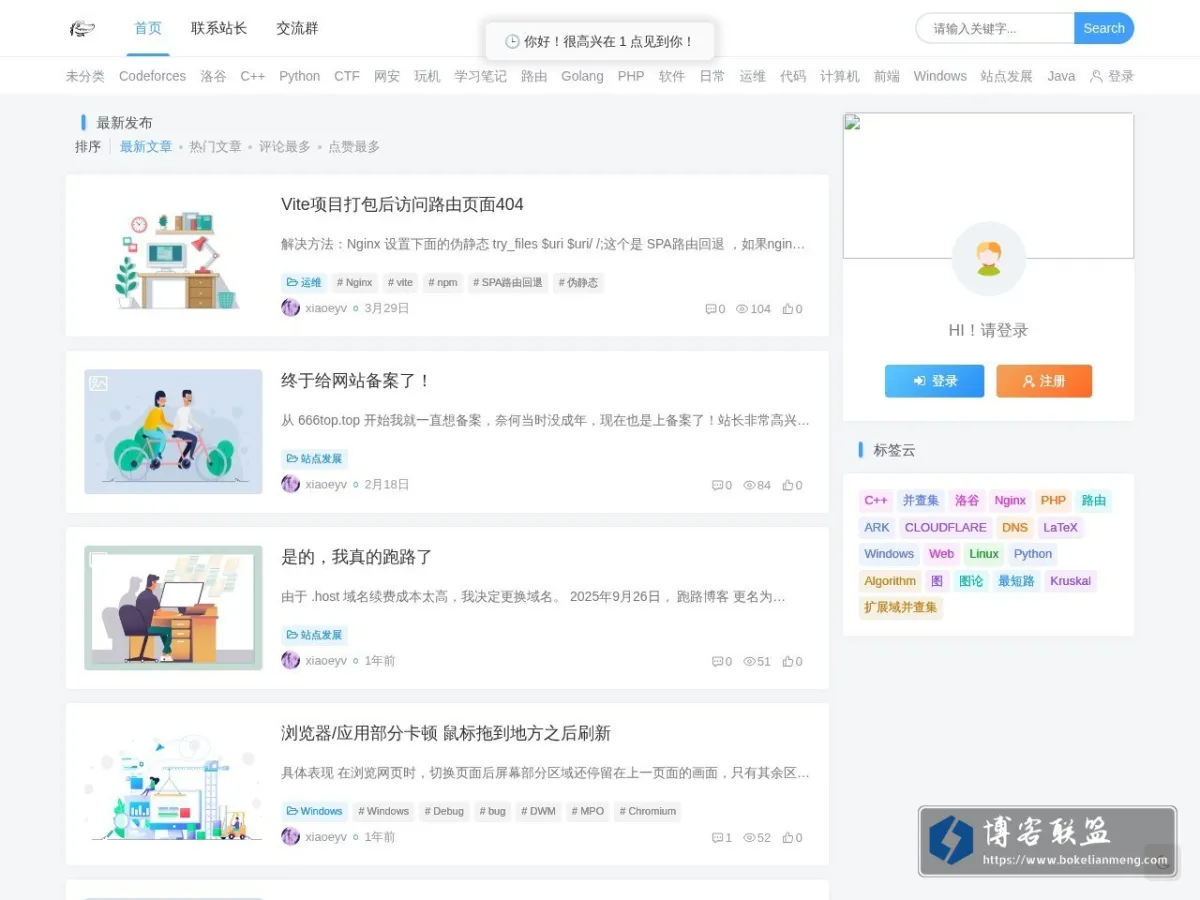Click the sidebar user avatar icon
Image resolution: width=1200 pixels, height=900 pixels.
click(x=989, y=258)
